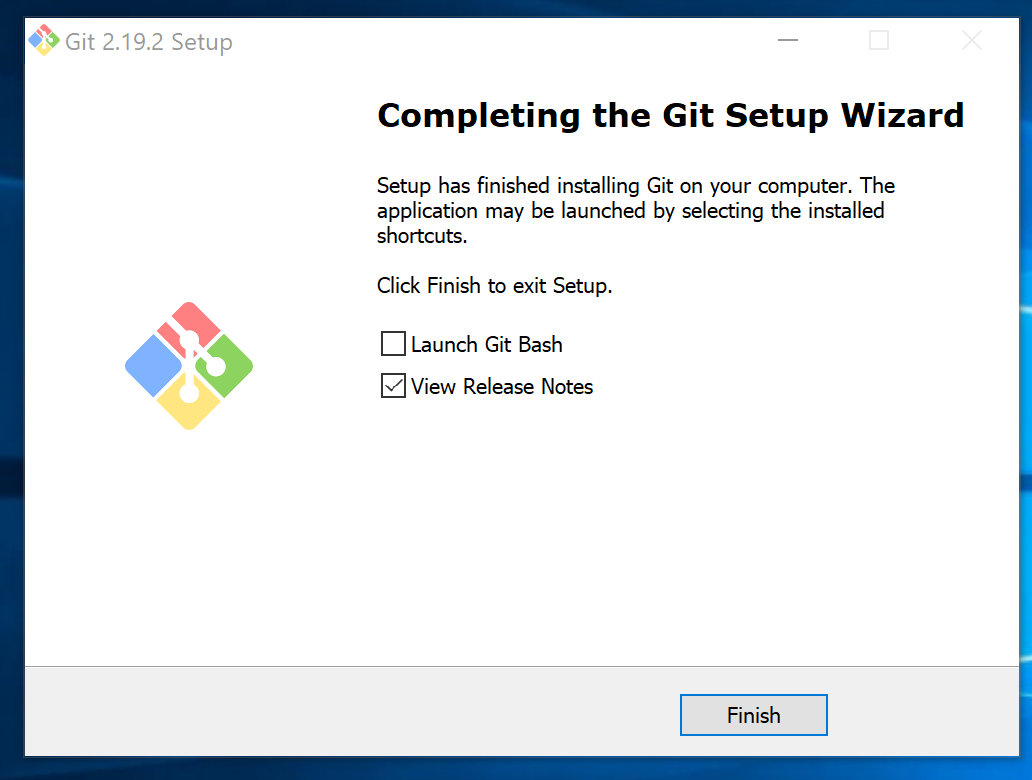Click the 'Click Finish to exit Setup' text
This screenshot has height=780, width=1032.
coord(494,286)
